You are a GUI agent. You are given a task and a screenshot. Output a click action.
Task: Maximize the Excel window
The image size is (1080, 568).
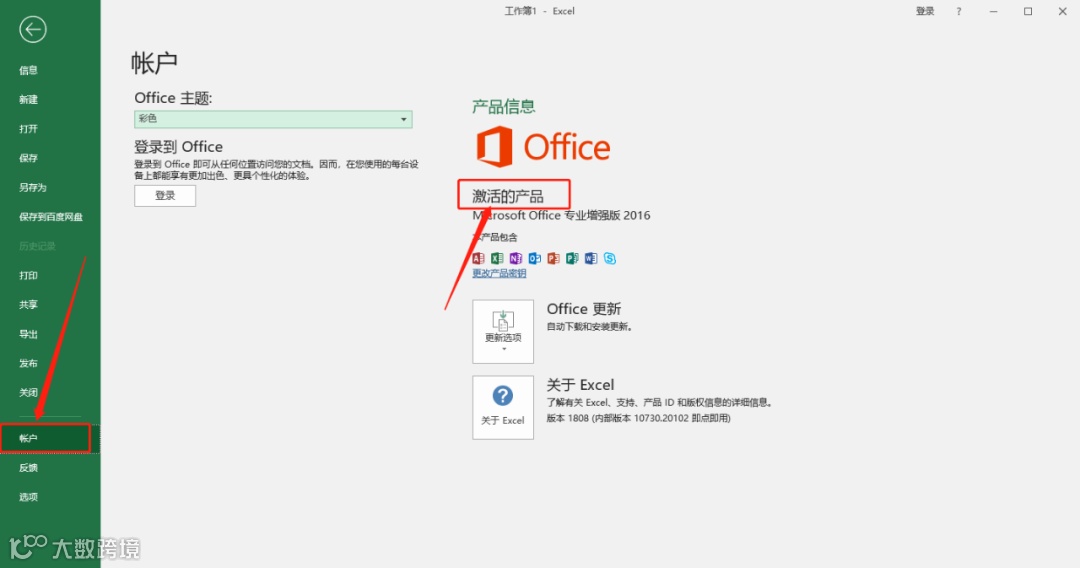pyautogui.click(x=1028, y=11)
